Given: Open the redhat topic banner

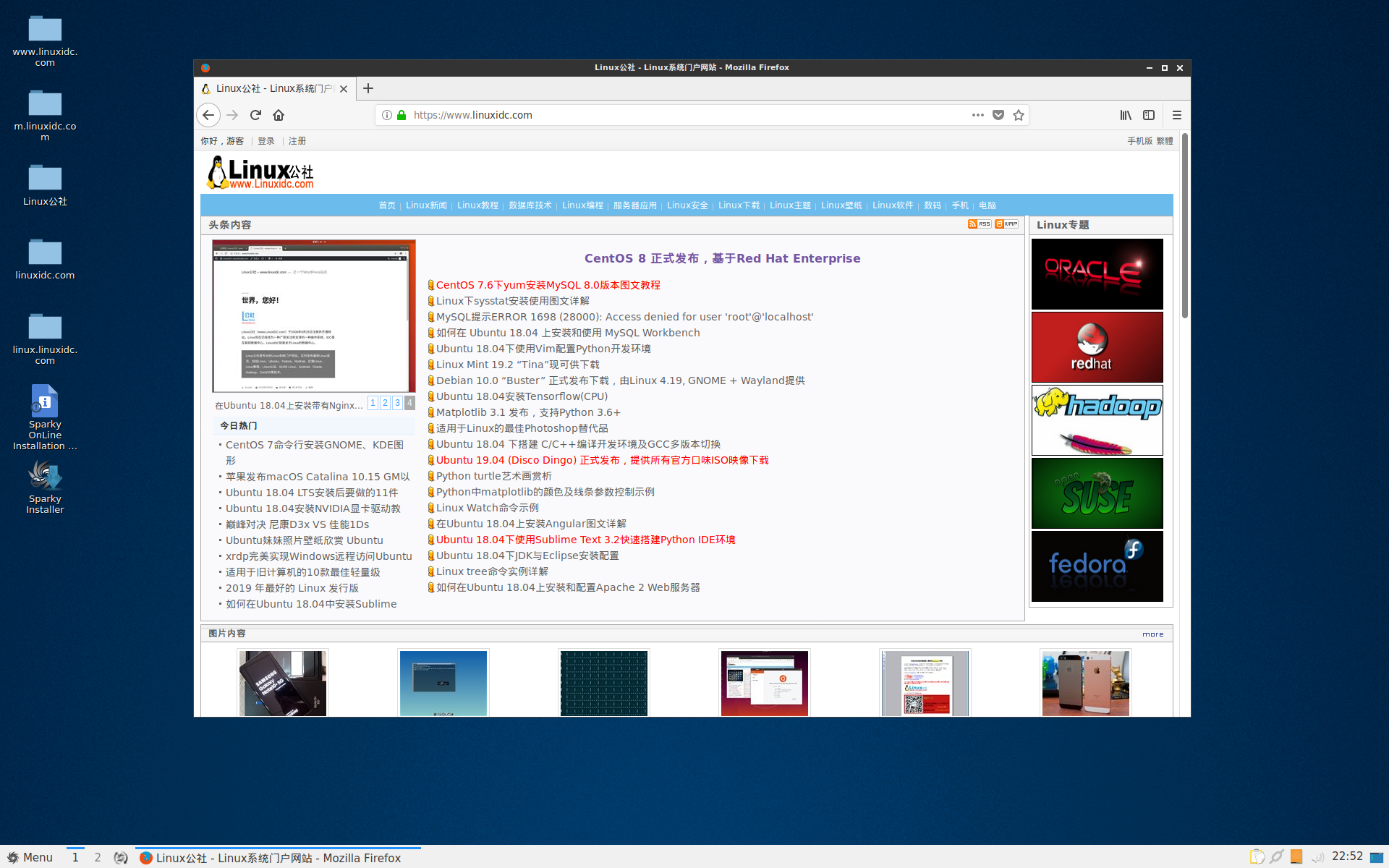Looking at the screenshot, I should [x=1097, y=347].
